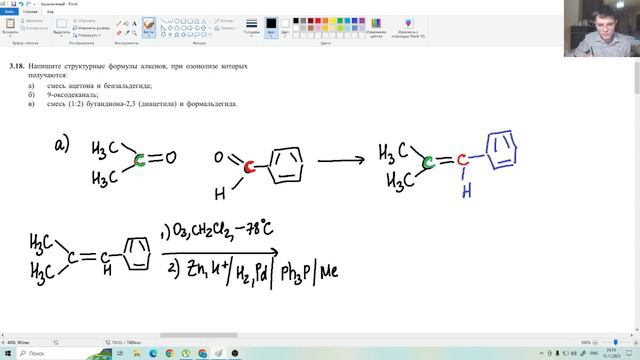Select the triangle shape in Shapes gallery

[203, 21]
